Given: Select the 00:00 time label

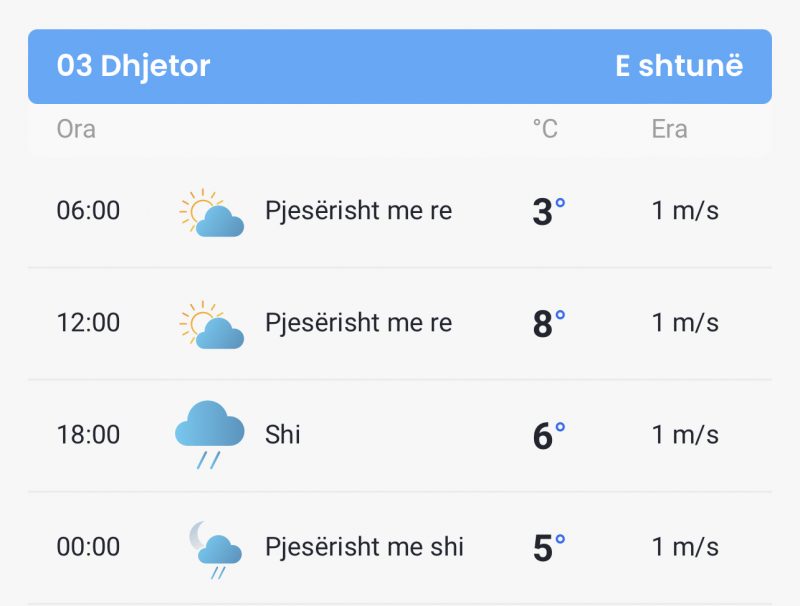Looking at the screenshot, I should click(88, 547).
